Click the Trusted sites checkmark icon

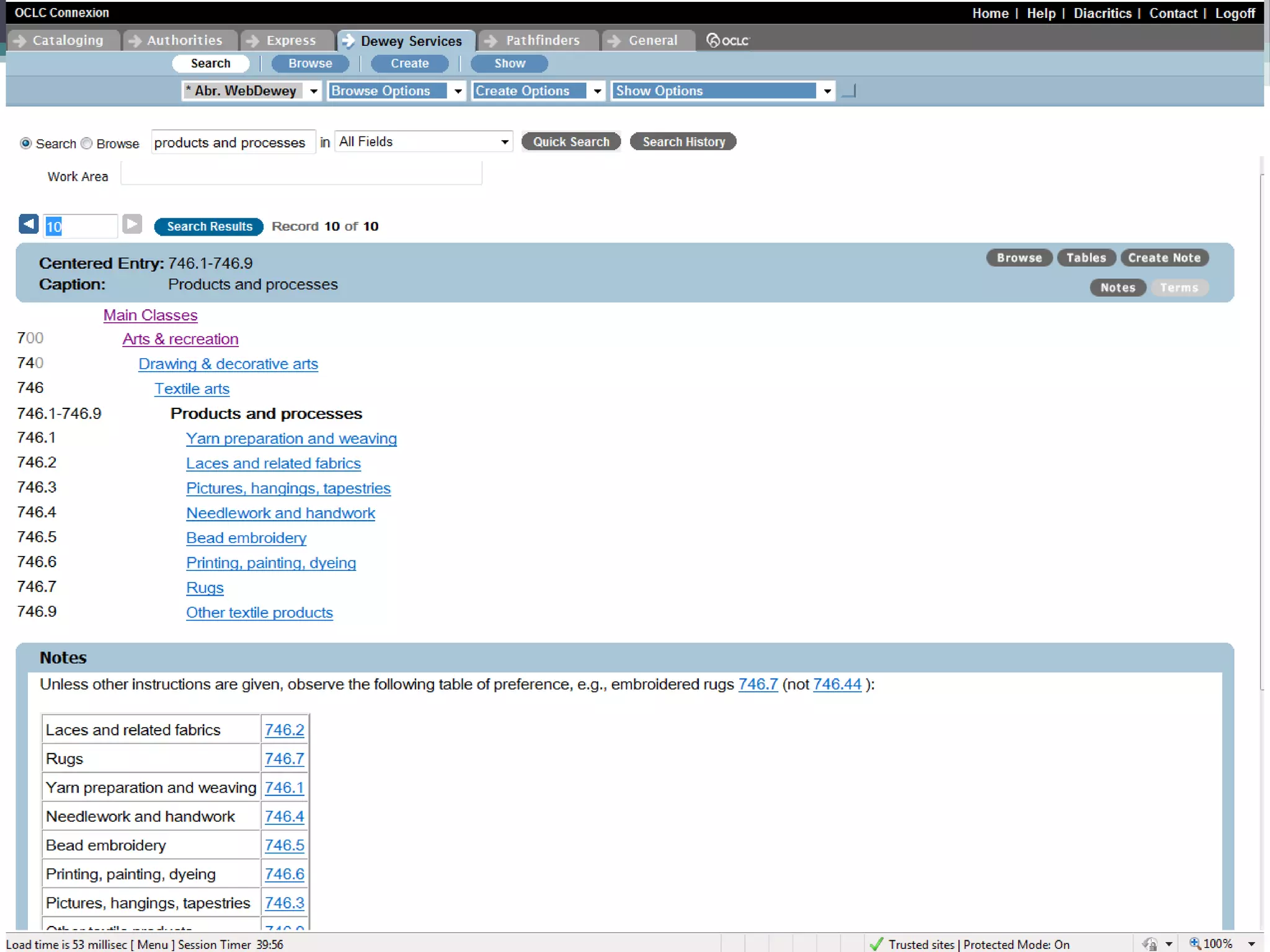coord(876,944)
